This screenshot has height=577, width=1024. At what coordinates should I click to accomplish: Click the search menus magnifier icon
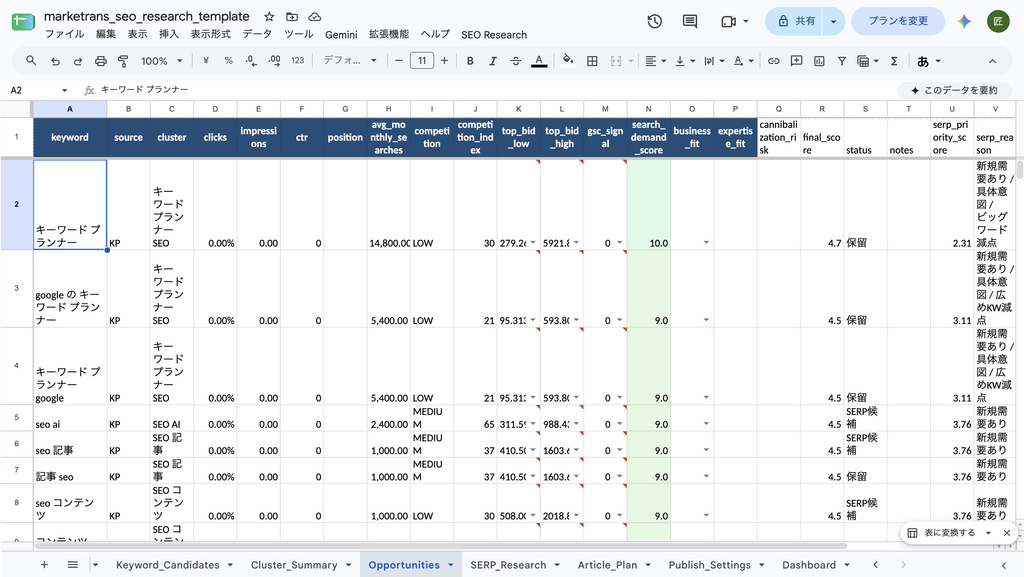31,61
